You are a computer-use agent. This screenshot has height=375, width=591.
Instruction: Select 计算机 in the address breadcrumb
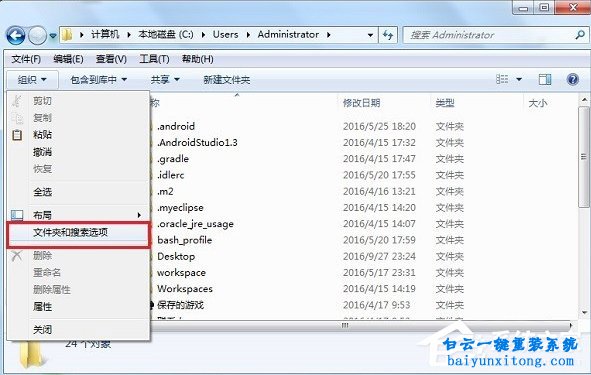tap(105, 35)
